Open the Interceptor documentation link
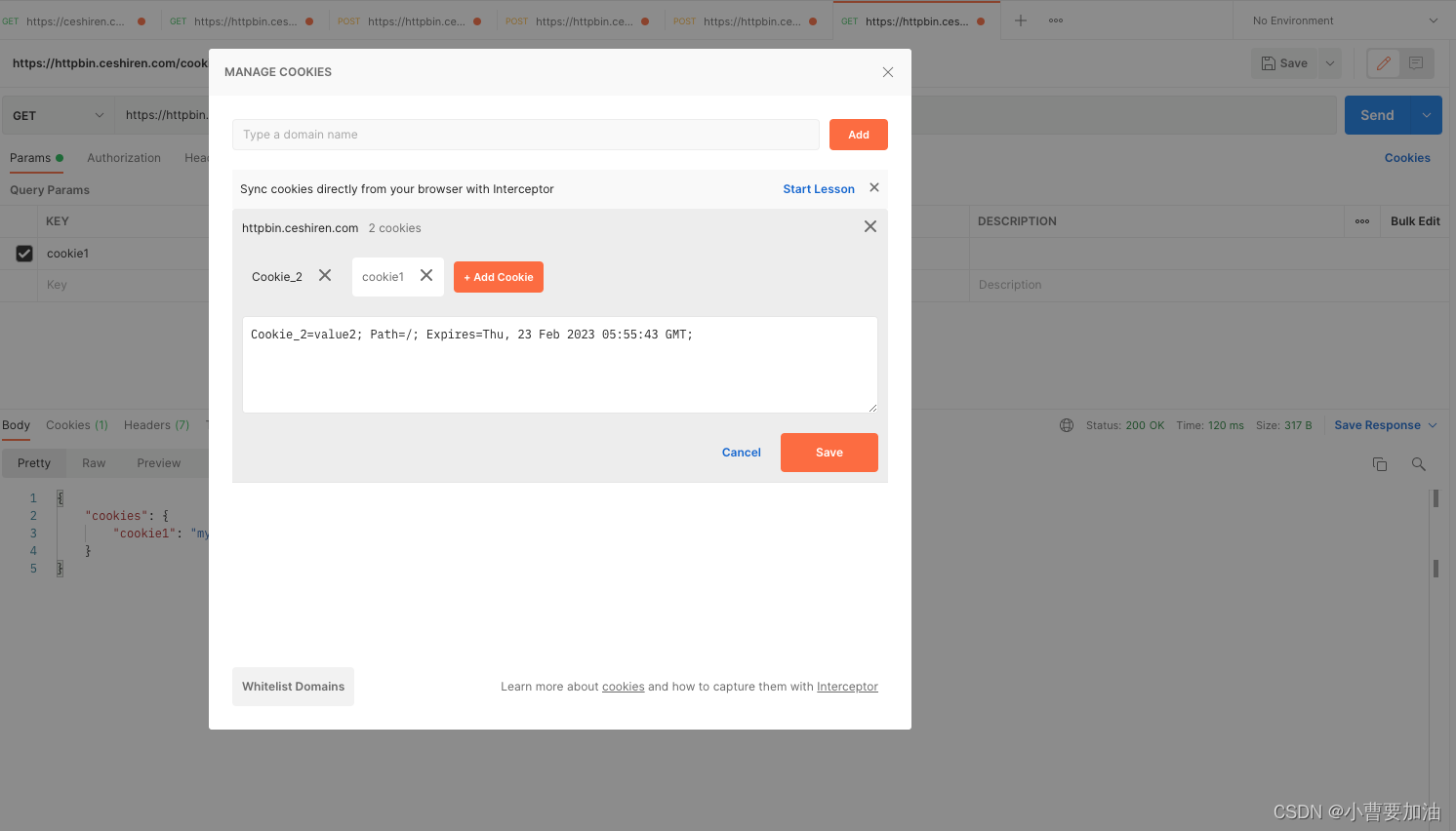 [847, 687]
